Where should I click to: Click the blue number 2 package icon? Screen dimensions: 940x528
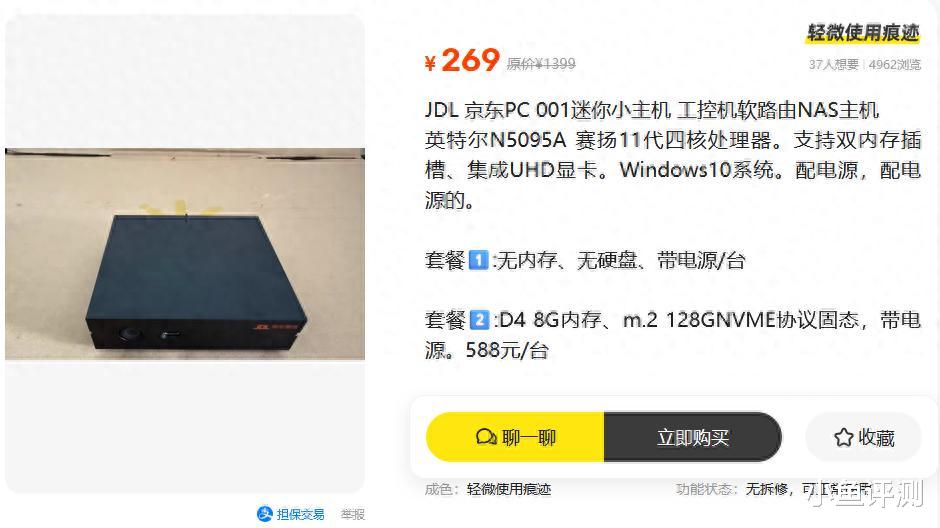pos(478,319)
